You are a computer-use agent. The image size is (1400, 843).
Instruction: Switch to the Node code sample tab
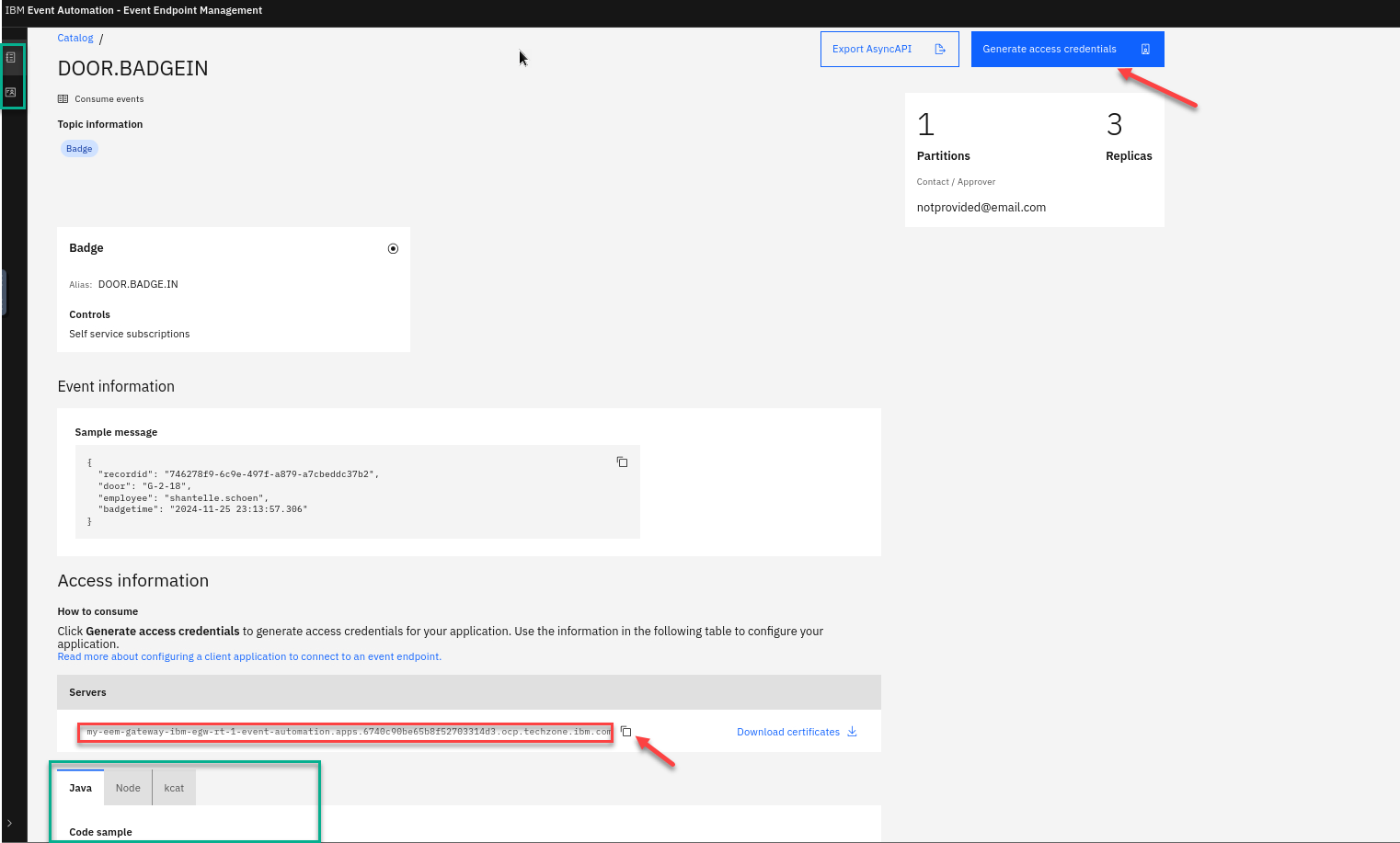(x=128, y=788)
